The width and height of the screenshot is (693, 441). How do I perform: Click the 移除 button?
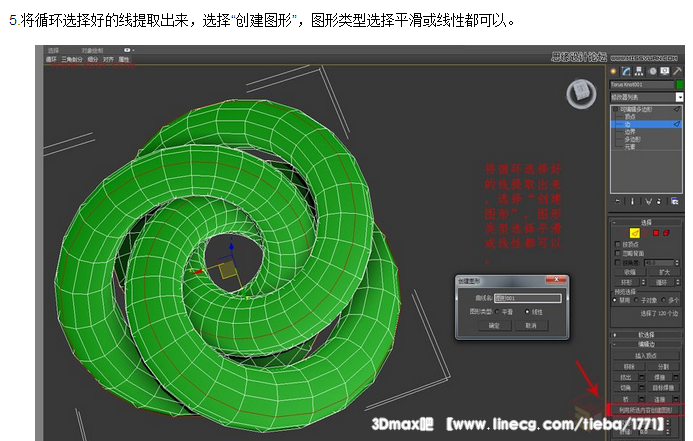pyautogui.click(x=629, y=367)
